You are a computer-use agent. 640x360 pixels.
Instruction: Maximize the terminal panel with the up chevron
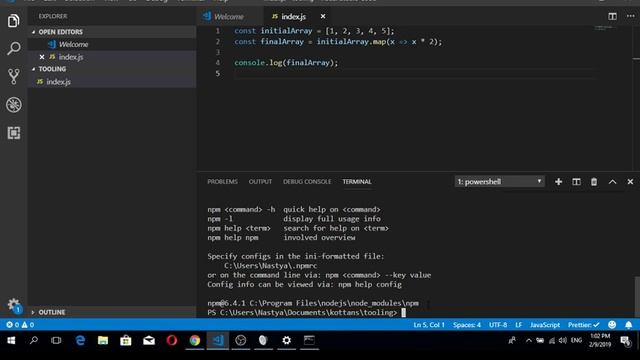click(612, 182)
